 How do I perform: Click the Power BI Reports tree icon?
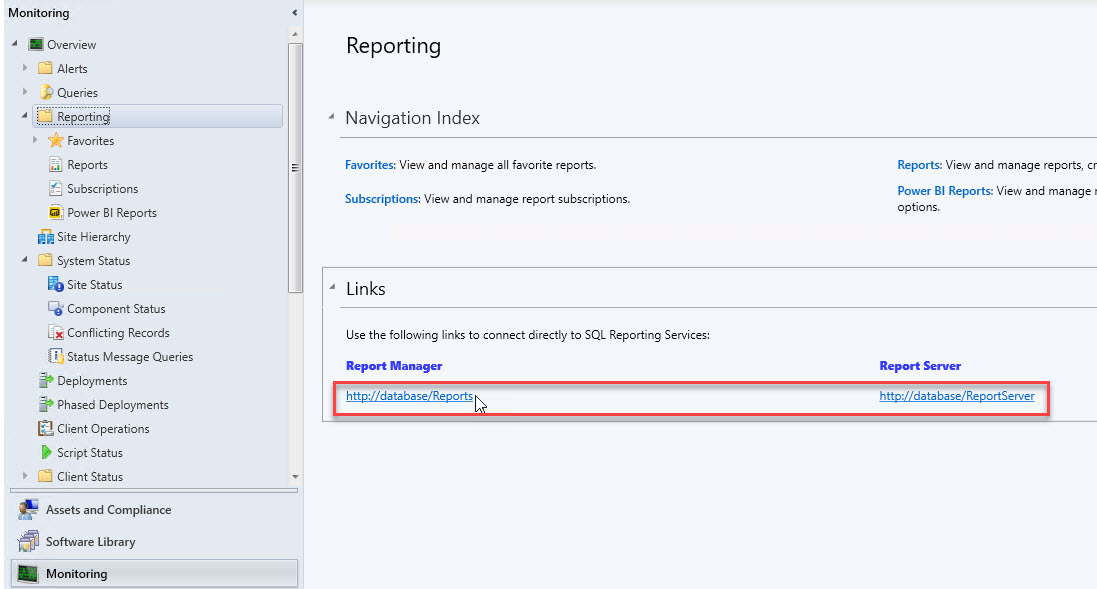tap(56, 213)
